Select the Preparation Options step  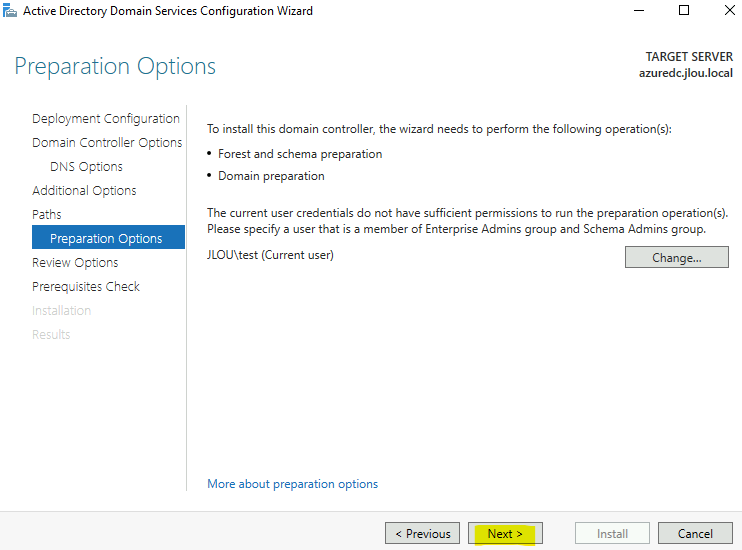pyautogui.click(x=108, y=237)
